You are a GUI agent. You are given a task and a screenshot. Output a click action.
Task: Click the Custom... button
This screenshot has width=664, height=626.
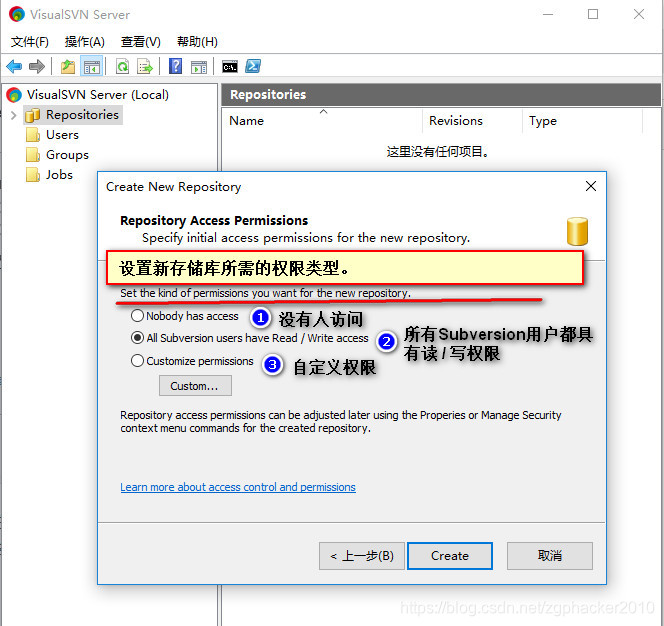pos(195,386)
